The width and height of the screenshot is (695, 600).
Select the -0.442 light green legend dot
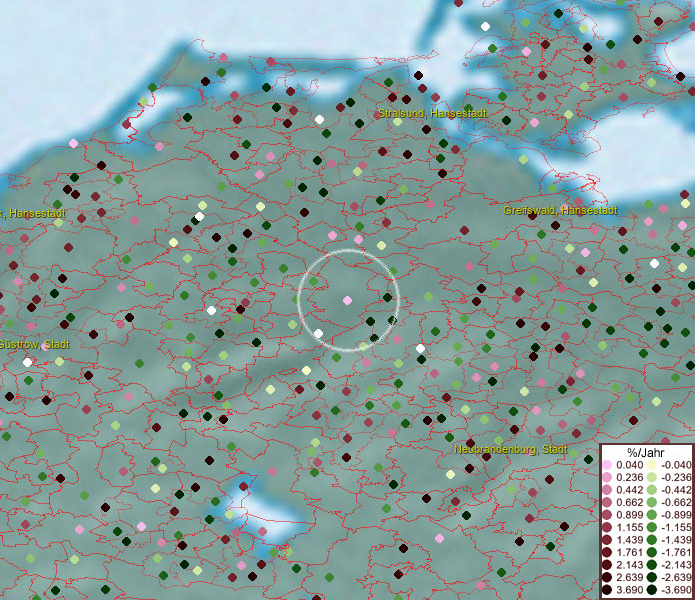[652, 490]
